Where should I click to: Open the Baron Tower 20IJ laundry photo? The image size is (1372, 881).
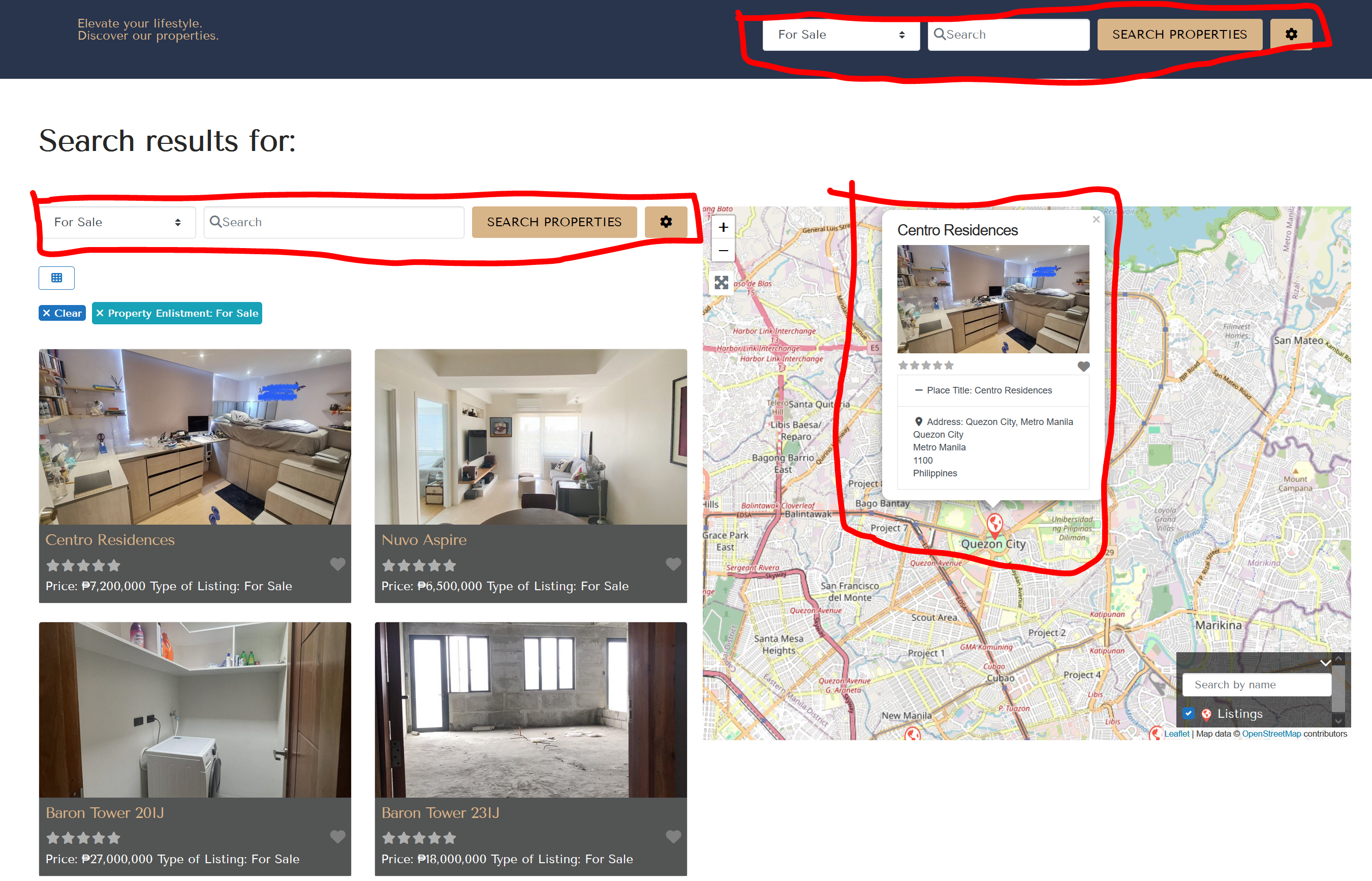coord(195,710)
